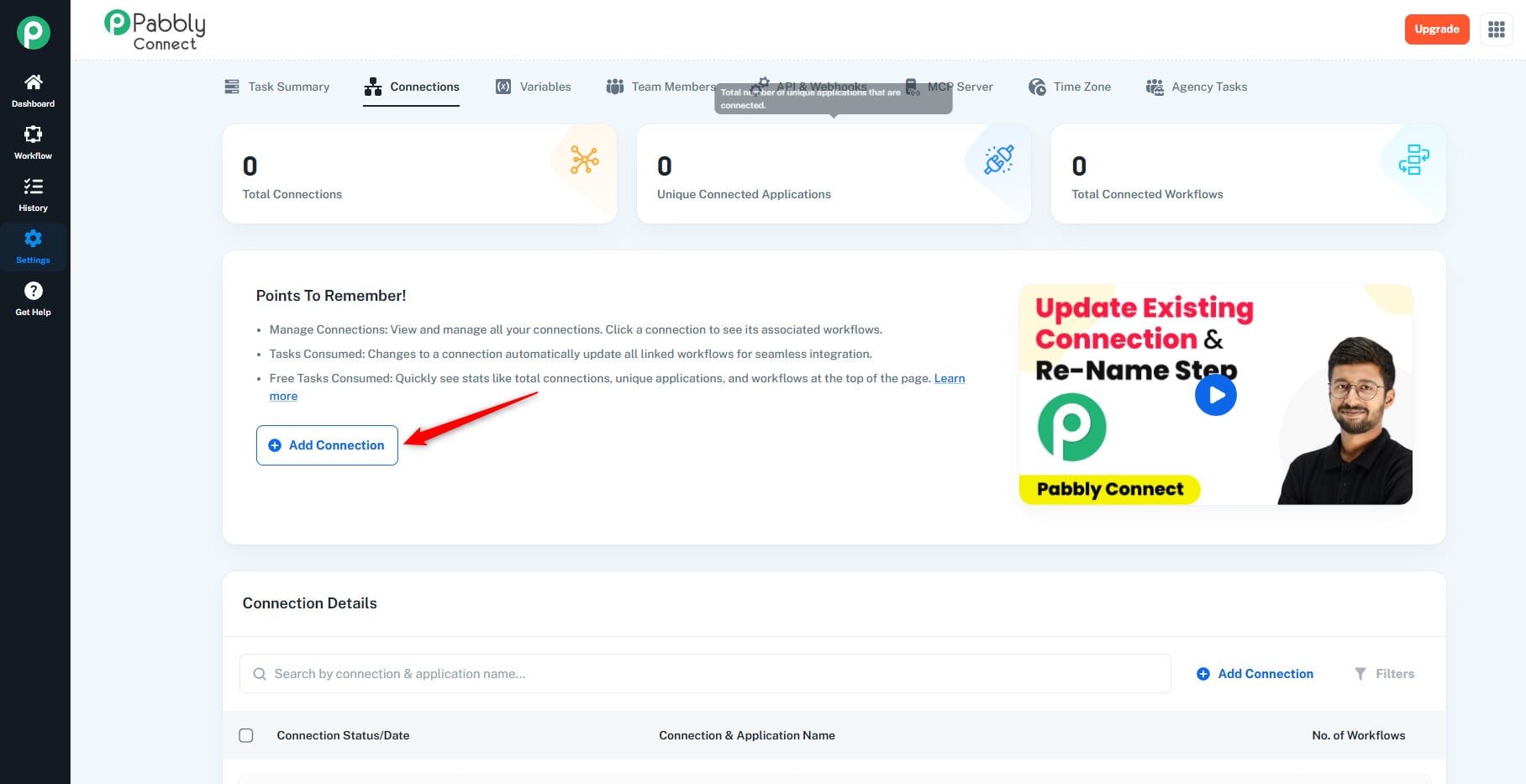The image size is (1526, 784).
Task: Tick the select-all checkbox in table header
Action: [246, 735]
